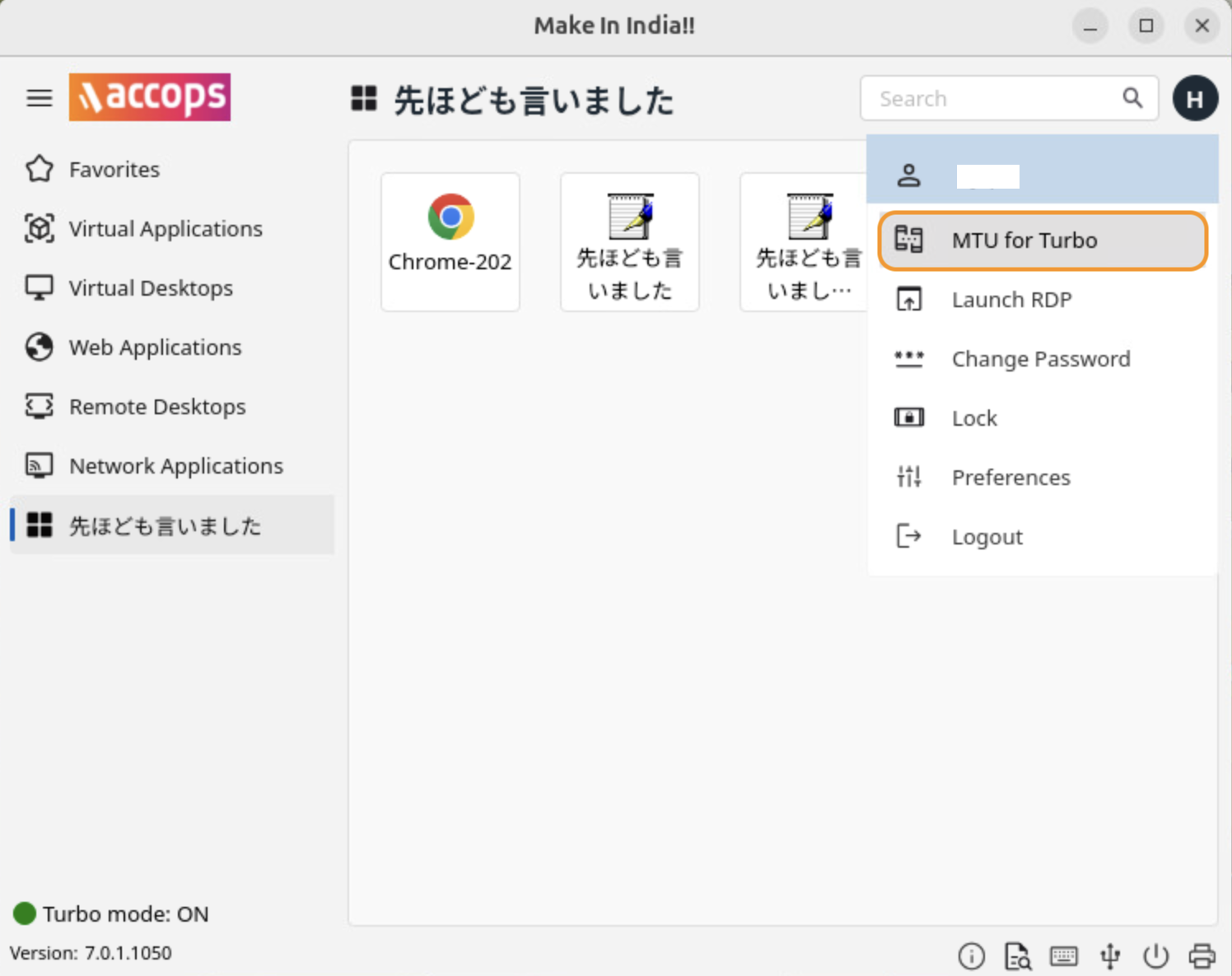Click the search magnifier icon
The width and height of the screenshot is (1232, 976).
tap(1132, 98)
